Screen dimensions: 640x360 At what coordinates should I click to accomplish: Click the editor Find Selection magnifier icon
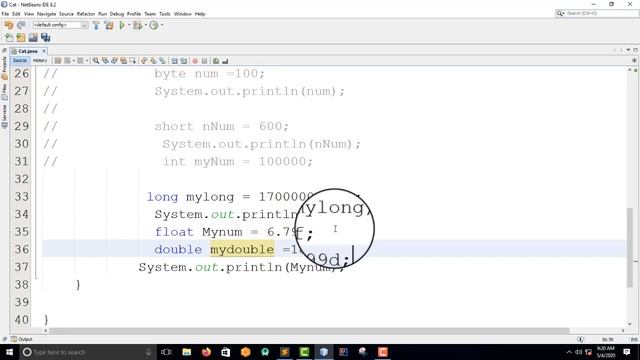(96, 61)
